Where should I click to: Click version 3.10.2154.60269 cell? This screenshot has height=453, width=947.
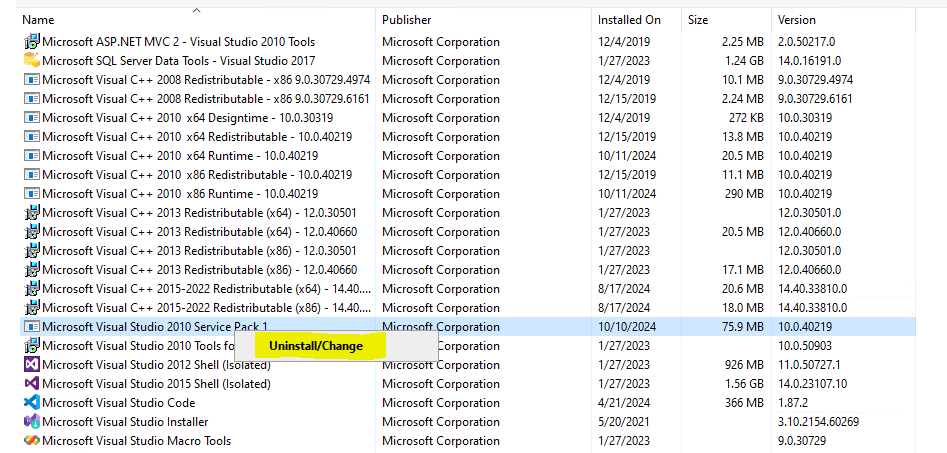pos(818,422)
